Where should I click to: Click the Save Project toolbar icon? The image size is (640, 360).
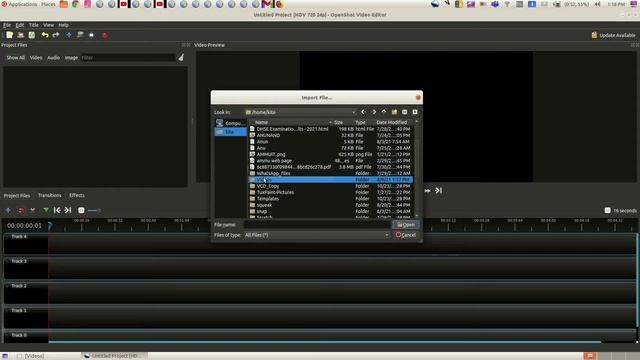[x=31, y=35]
